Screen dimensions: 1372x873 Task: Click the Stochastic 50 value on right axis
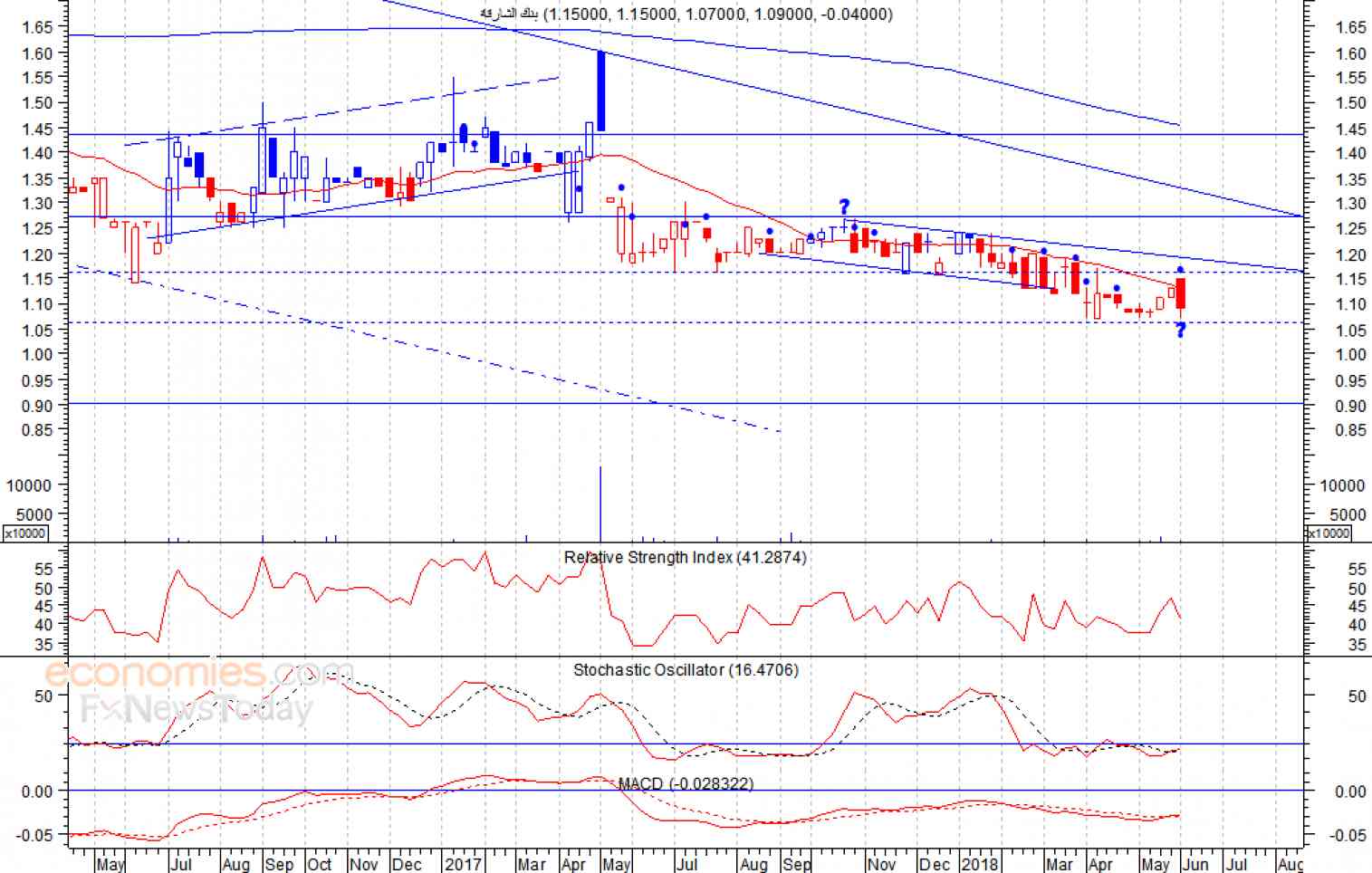point(1357,696)
